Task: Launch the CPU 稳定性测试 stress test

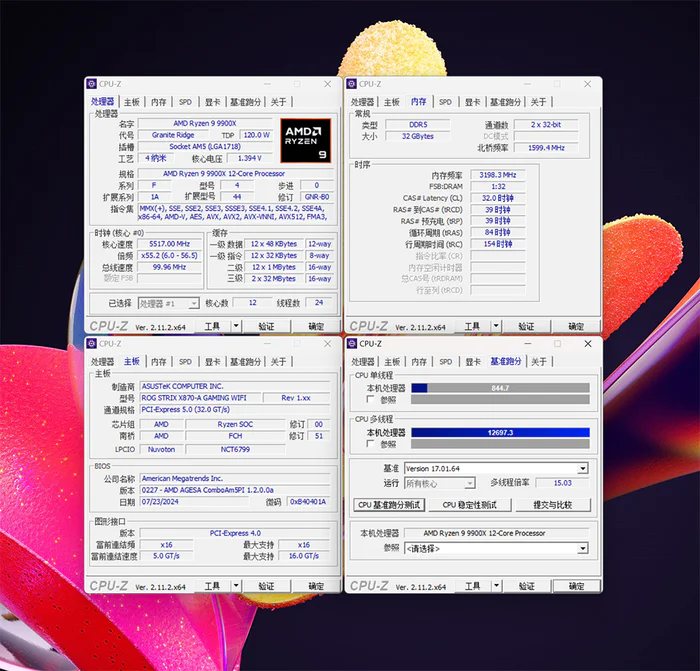Action: [470, 505]
